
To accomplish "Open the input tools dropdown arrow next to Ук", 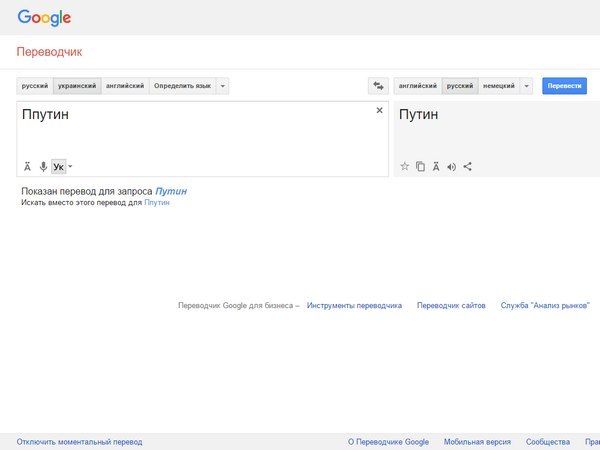I will point(70,167).
